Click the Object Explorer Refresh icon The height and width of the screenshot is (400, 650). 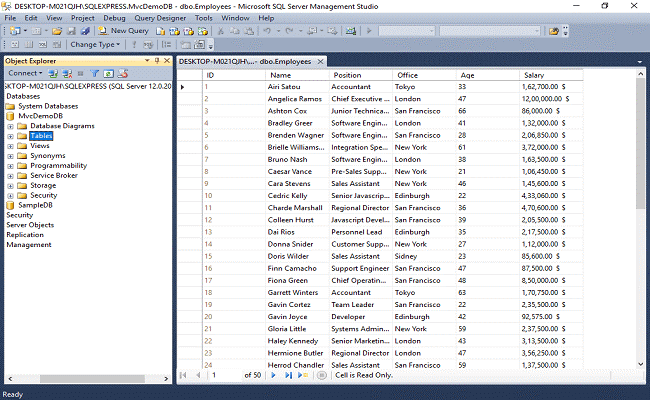(109, 74)
